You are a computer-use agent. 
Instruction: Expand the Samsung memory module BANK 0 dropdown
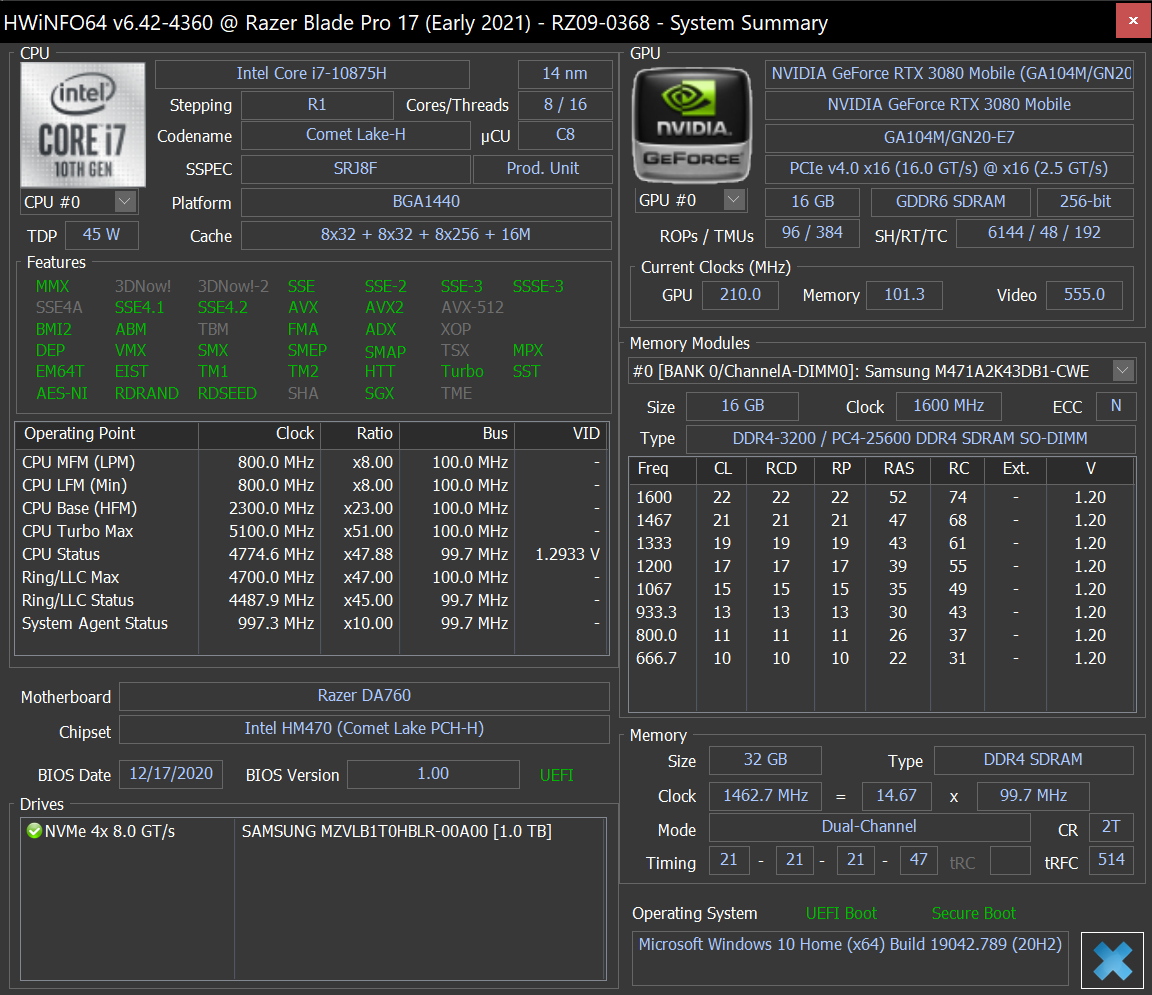[x=1123, y=371]
